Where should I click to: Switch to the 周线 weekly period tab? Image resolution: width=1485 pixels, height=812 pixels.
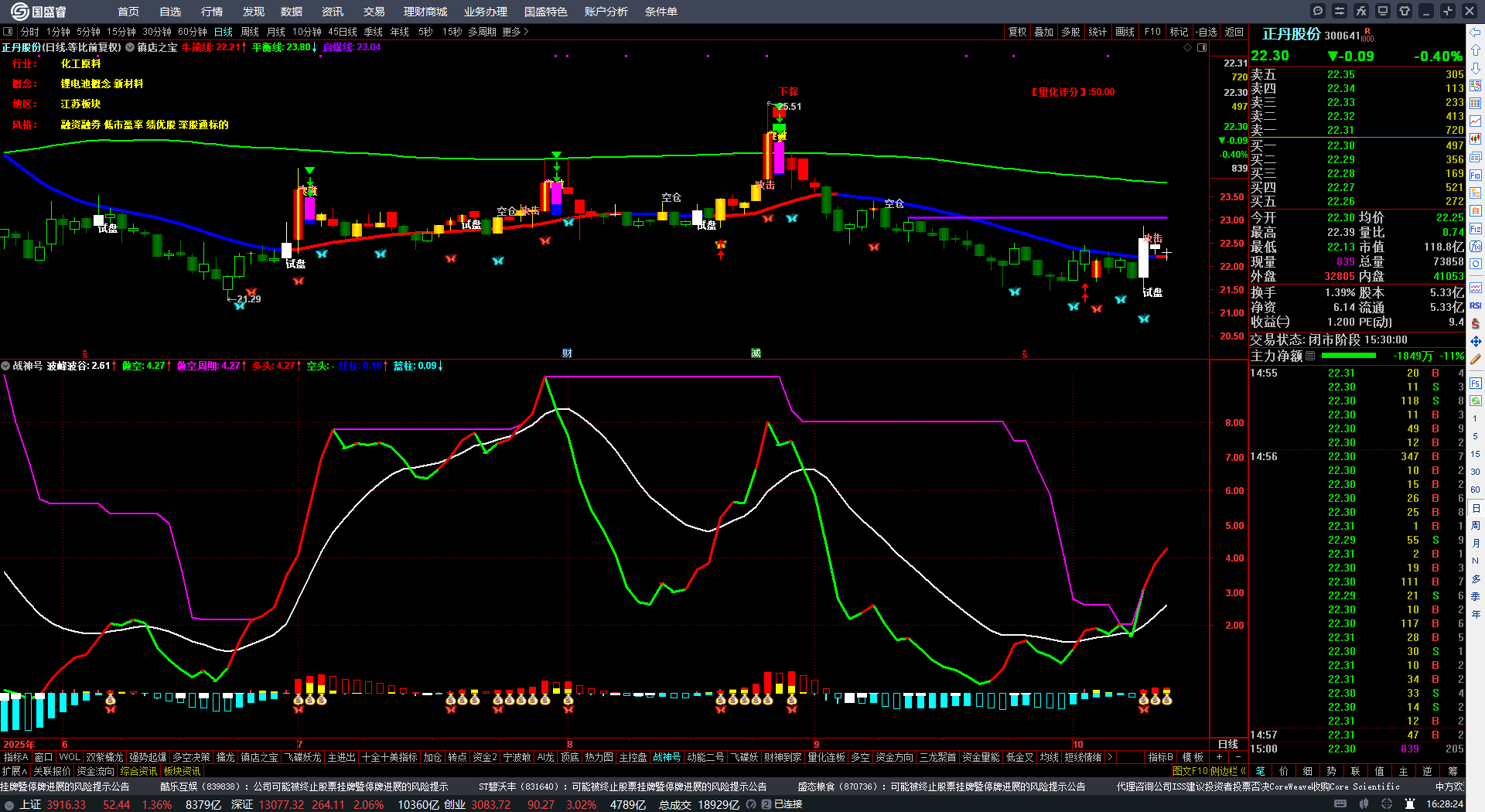click(x=250, y=32)
